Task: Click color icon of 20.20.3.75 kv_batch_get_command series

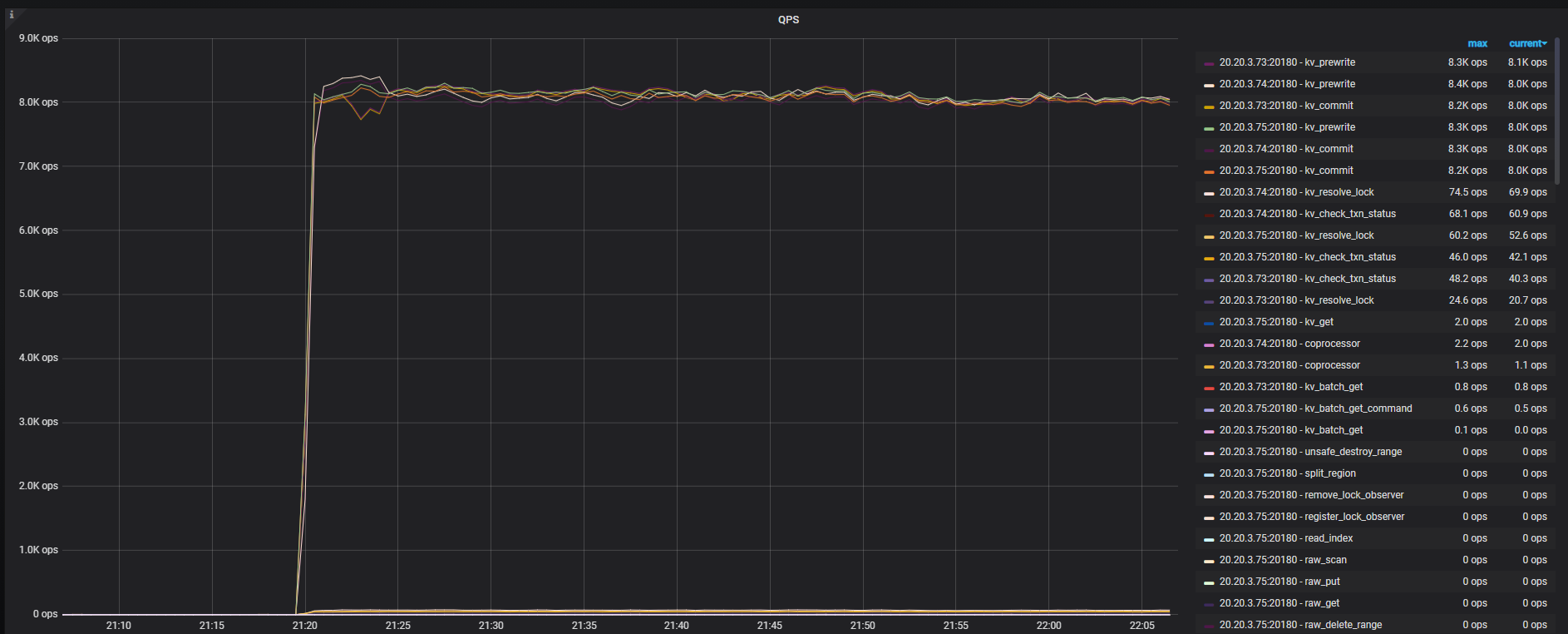Action: [x=1209, y=409]
